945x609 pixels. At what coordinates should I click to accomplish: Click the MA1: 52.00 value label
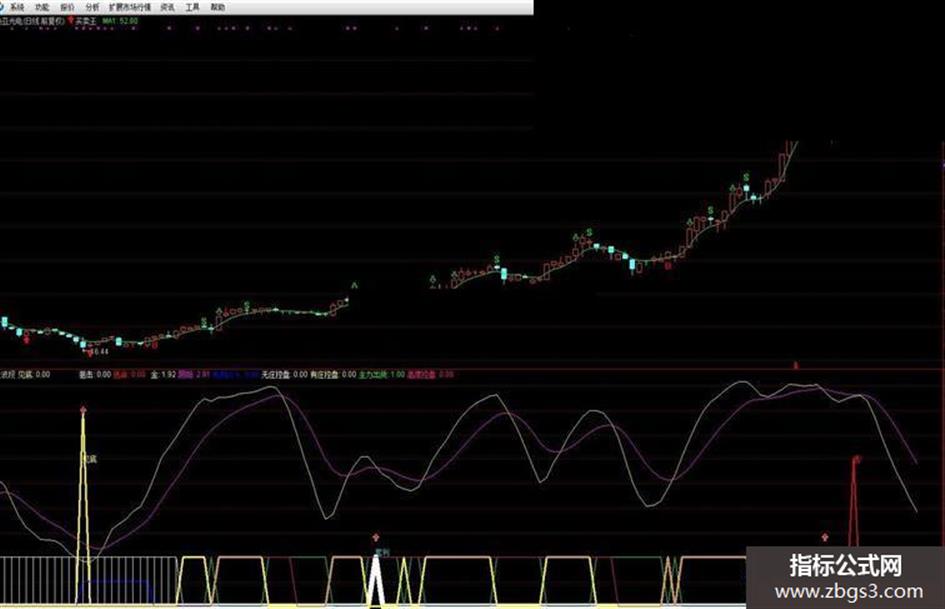click(x=120, y=21)
